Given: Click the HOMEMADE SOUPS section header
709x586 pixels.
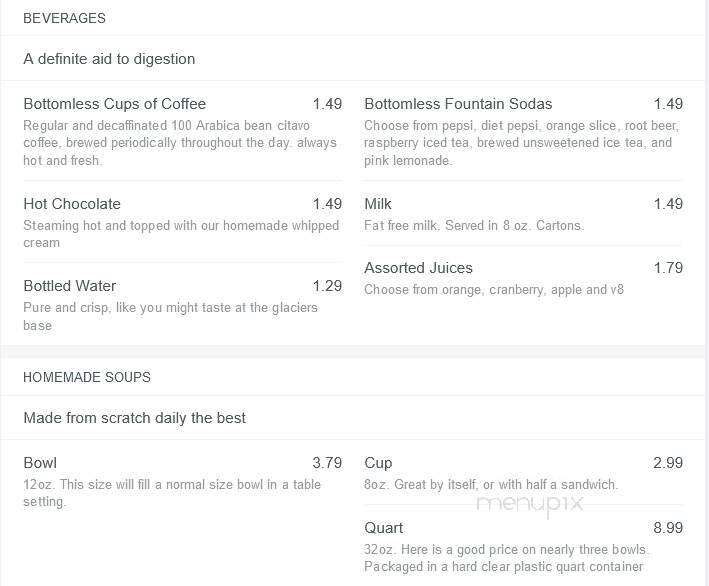Looking at the screenshot, I should [87, 377].
